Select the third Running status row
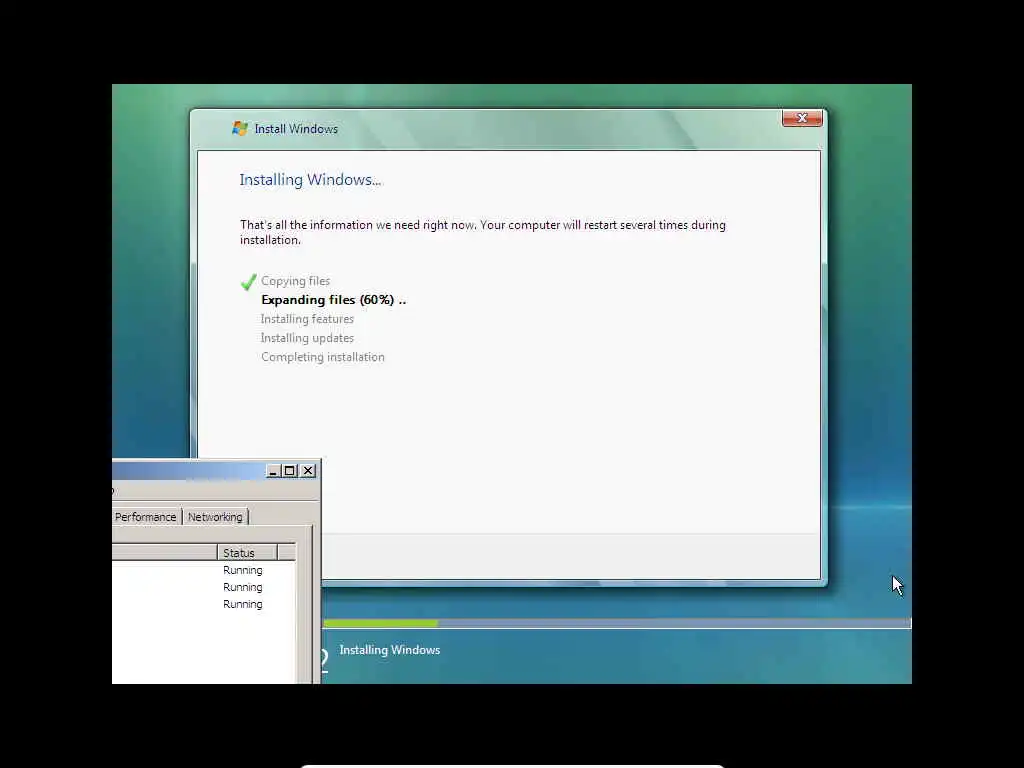Image resolution: width=1024 pixels, height=768 pixels. (x=242, y=604)
